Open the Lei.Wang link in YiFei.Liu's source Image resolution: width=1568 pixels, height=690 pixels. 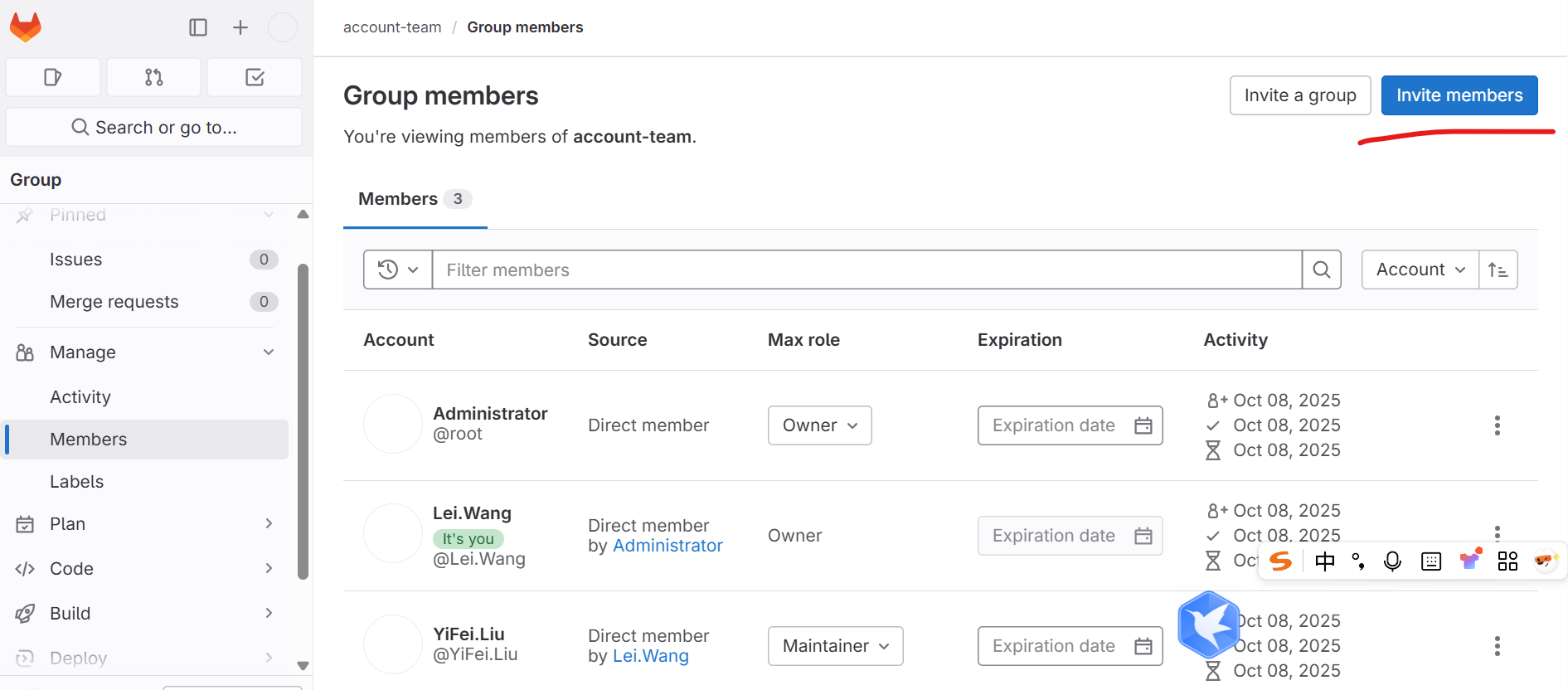pyautogui.click(x=651, y=656)
